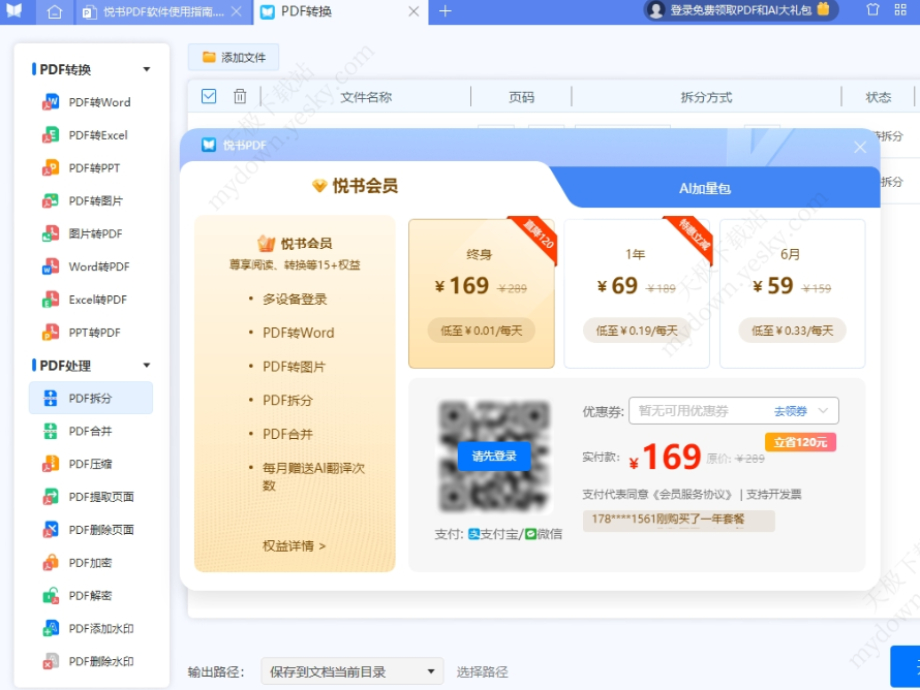Click 支持开发票 text
The height and width of the screenshot is (690, 920).
point(774,495)
